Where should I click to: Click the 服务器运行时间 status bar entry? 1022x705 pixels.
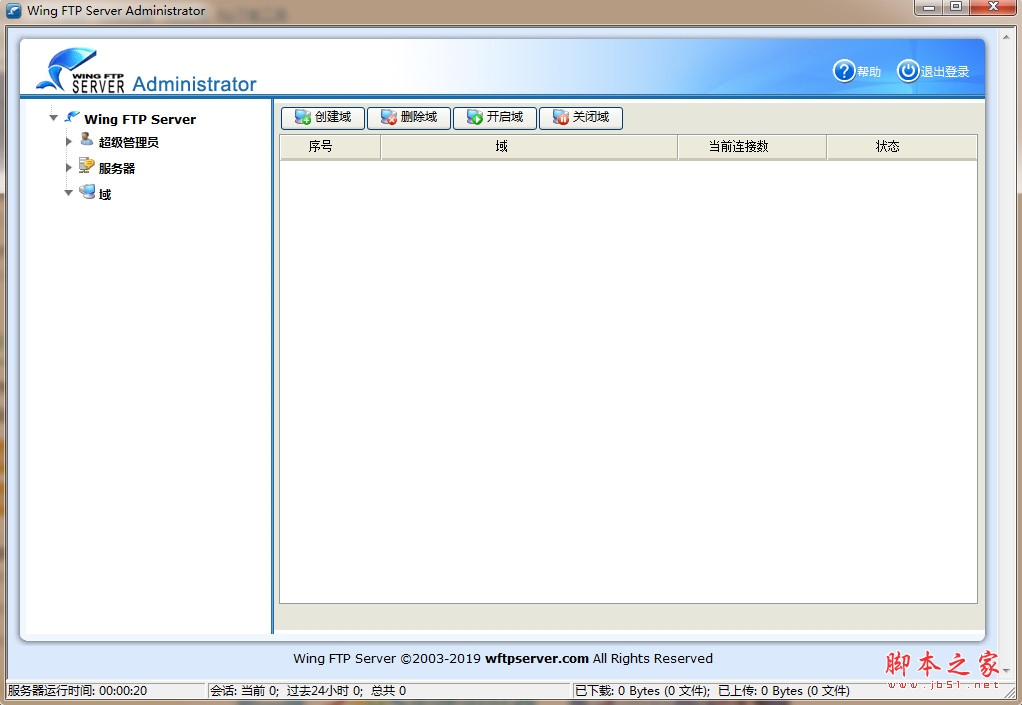[106, 691]
